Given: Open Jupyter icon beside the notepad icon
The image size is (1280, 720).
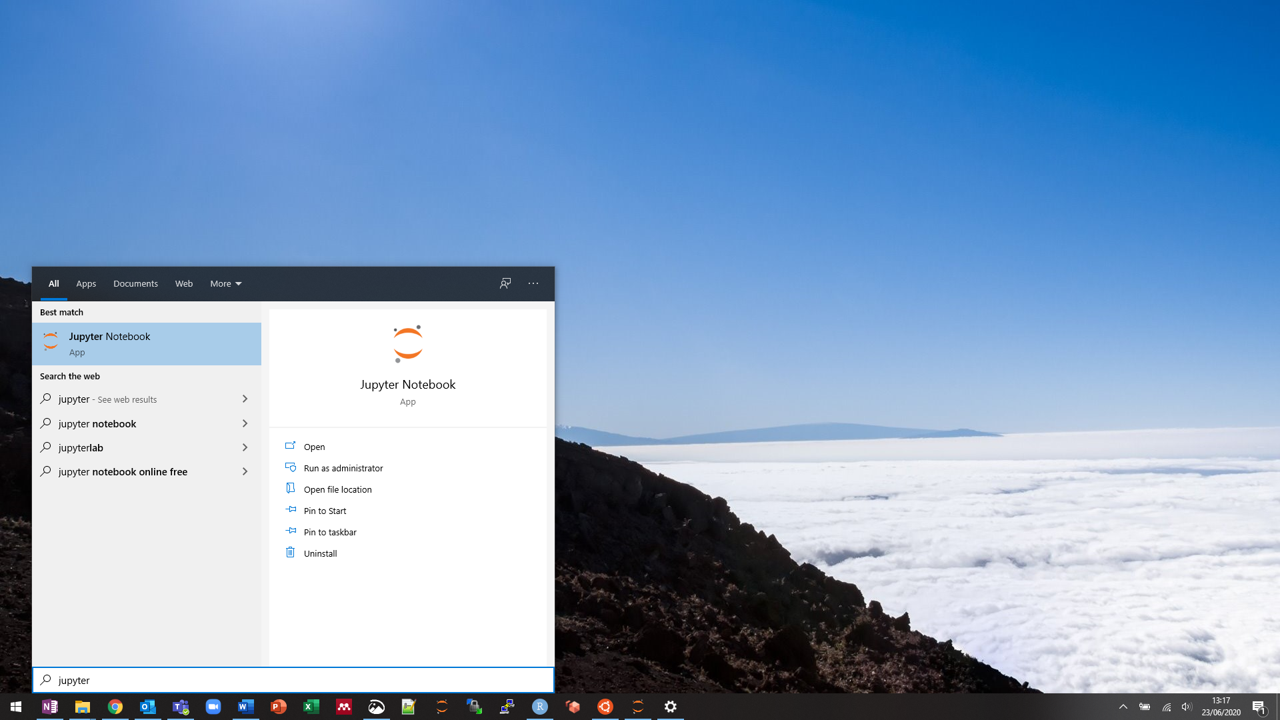Looking at the screenshot, I should point(442,707).
